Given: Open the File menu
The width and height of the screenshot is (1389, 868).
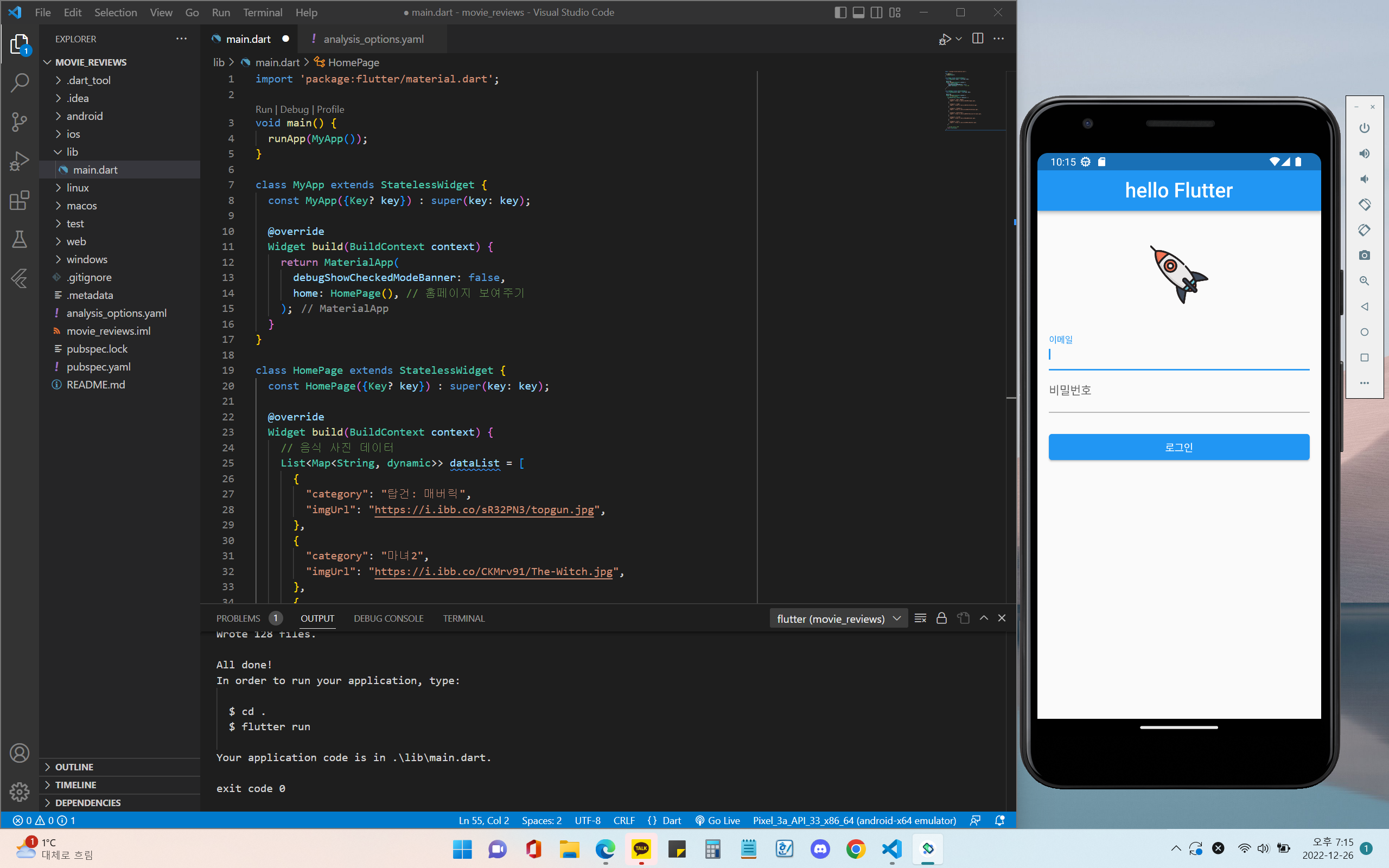Looking at the screenshot, I should (x=42, y=12).
